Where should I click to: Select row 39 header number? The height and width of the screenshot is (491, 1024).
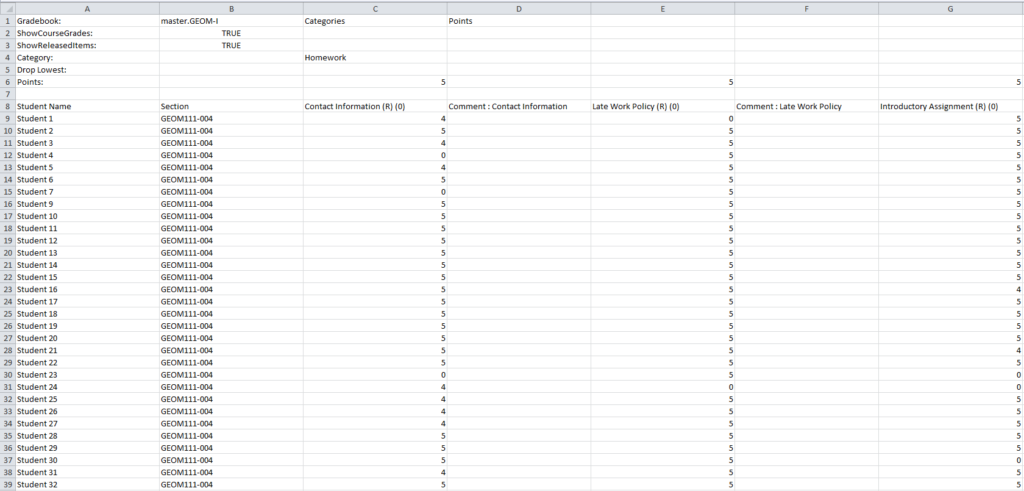pos(7,485)
